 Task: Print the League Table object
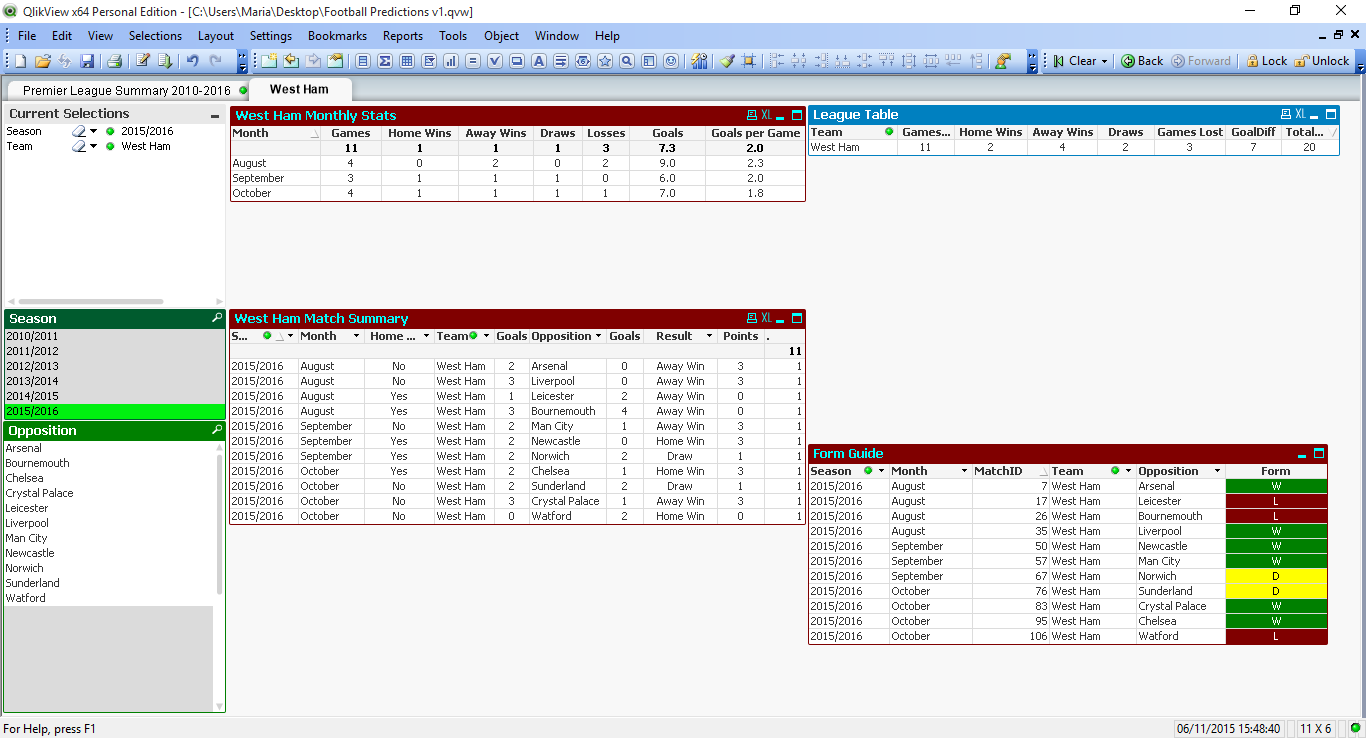1286,115
